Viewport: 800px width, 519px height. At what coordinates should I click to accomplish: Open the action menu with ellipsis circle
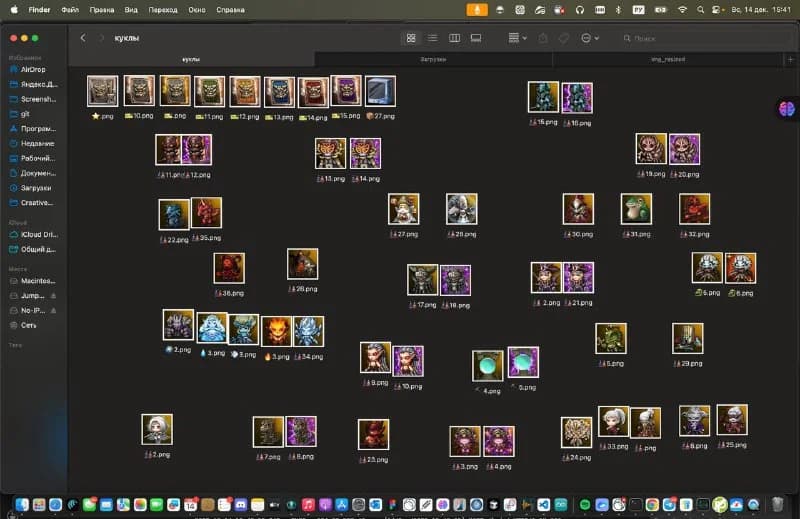(x=589, y=38)
